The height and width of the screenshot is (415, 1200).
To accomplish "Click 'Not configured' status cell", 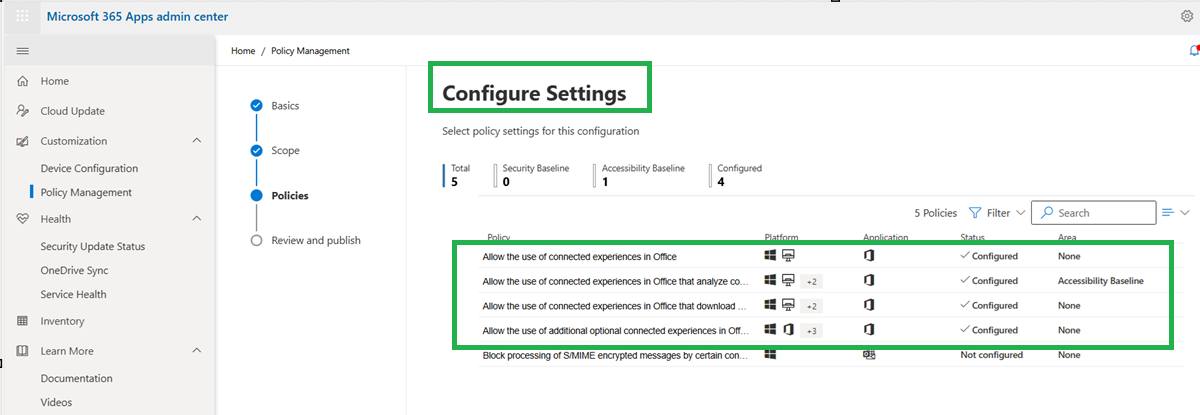I will [991, 354].
